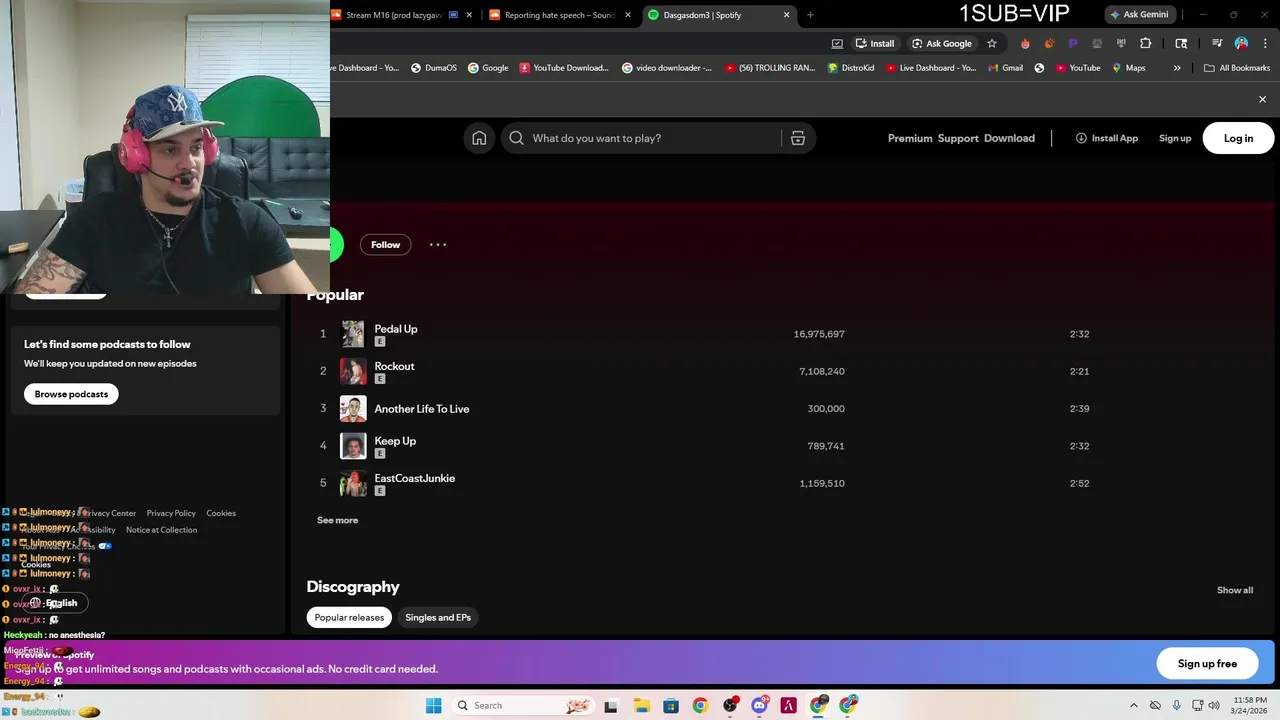The height and width of the screenshot is (720, 1280).
Task: Open the Maps bookmark
Action: click(x=1128, y=68)
